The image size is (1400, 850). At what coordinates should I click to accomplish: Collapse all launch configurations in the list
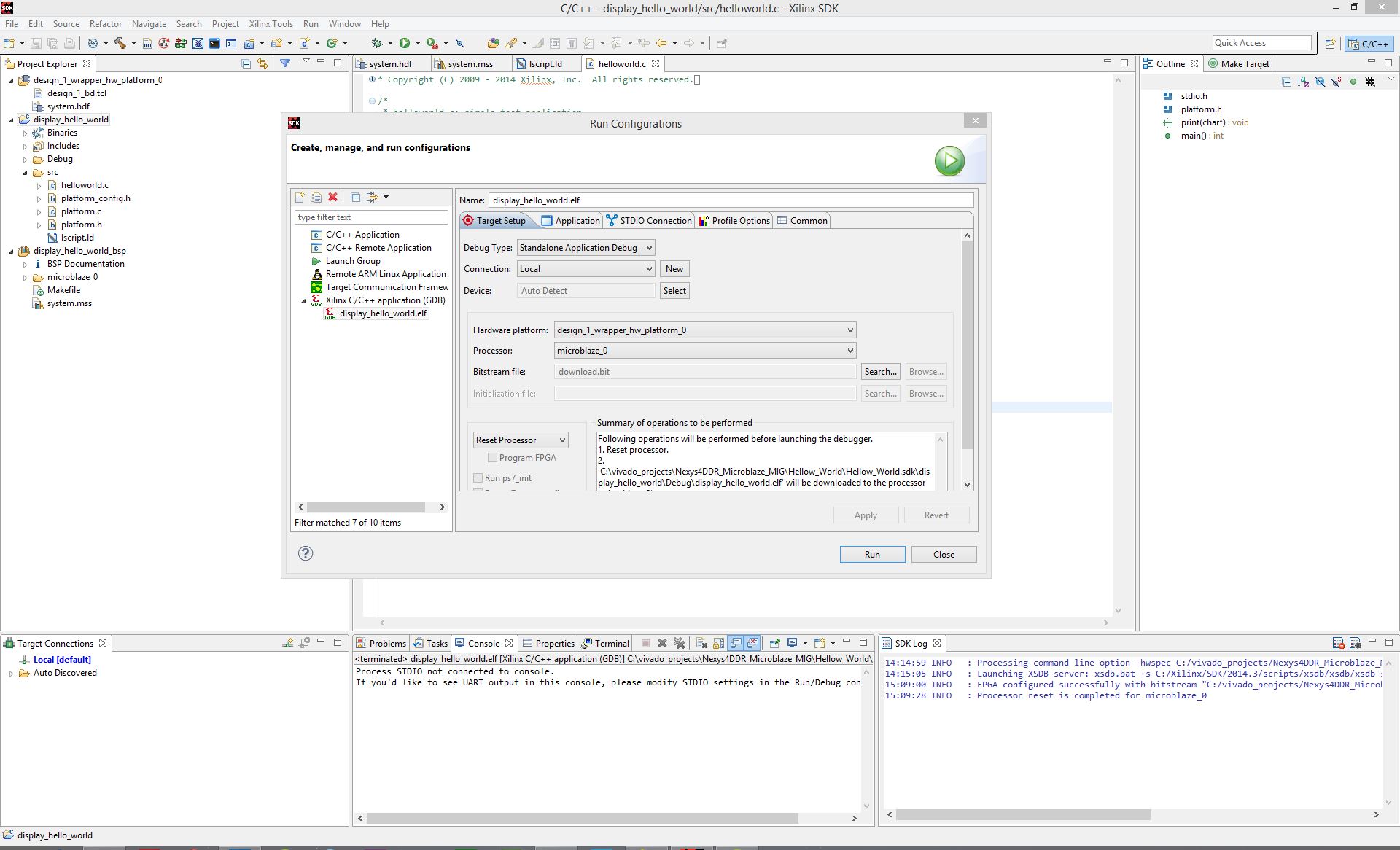(355, 197)
